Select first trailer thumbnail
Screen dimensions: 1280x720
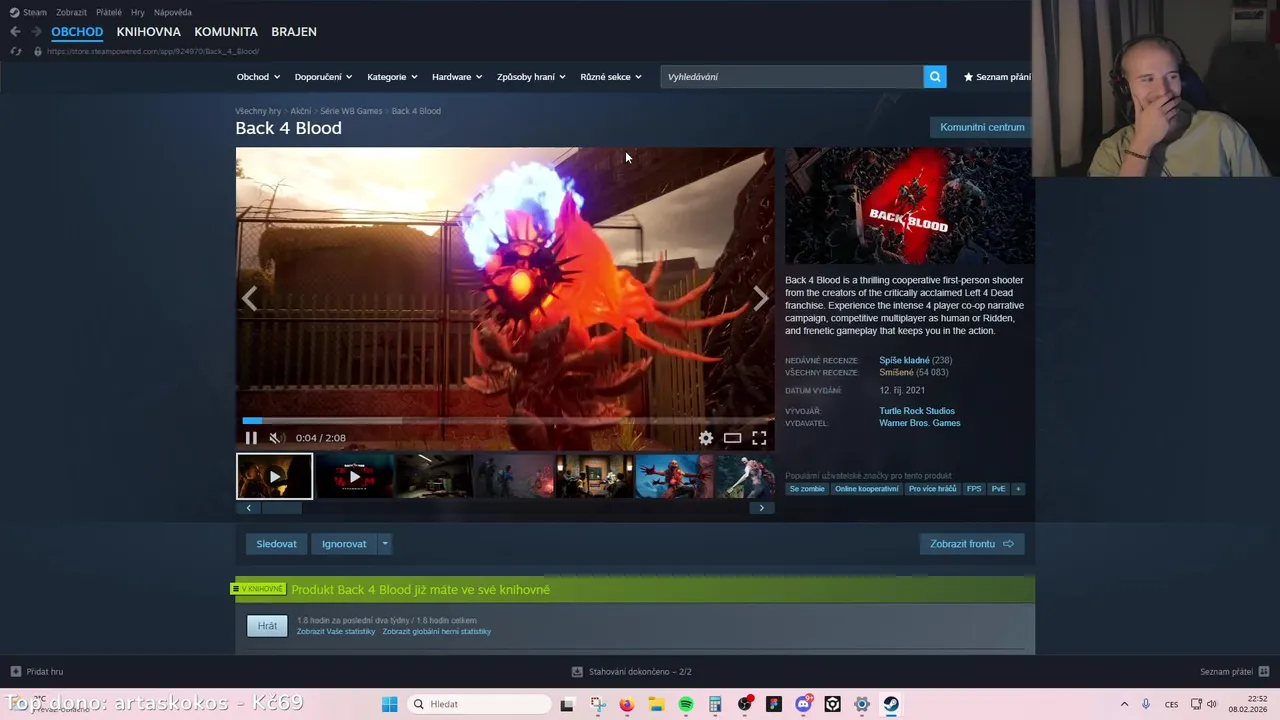pos(275,476)
